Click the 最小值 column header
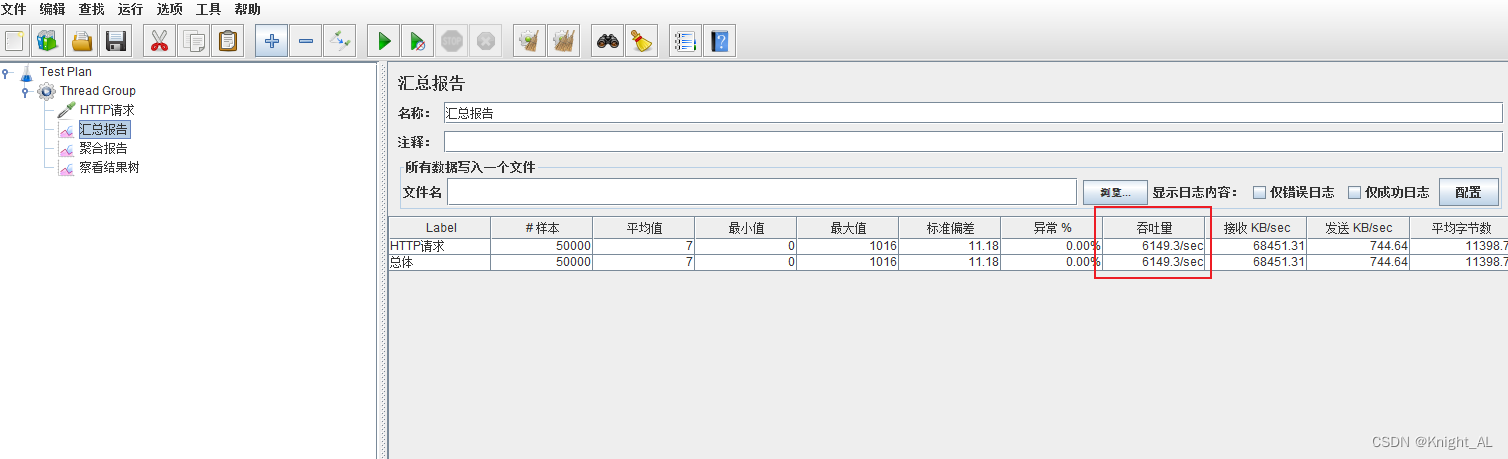This screenshot has width=1508, height=459. 746,228
